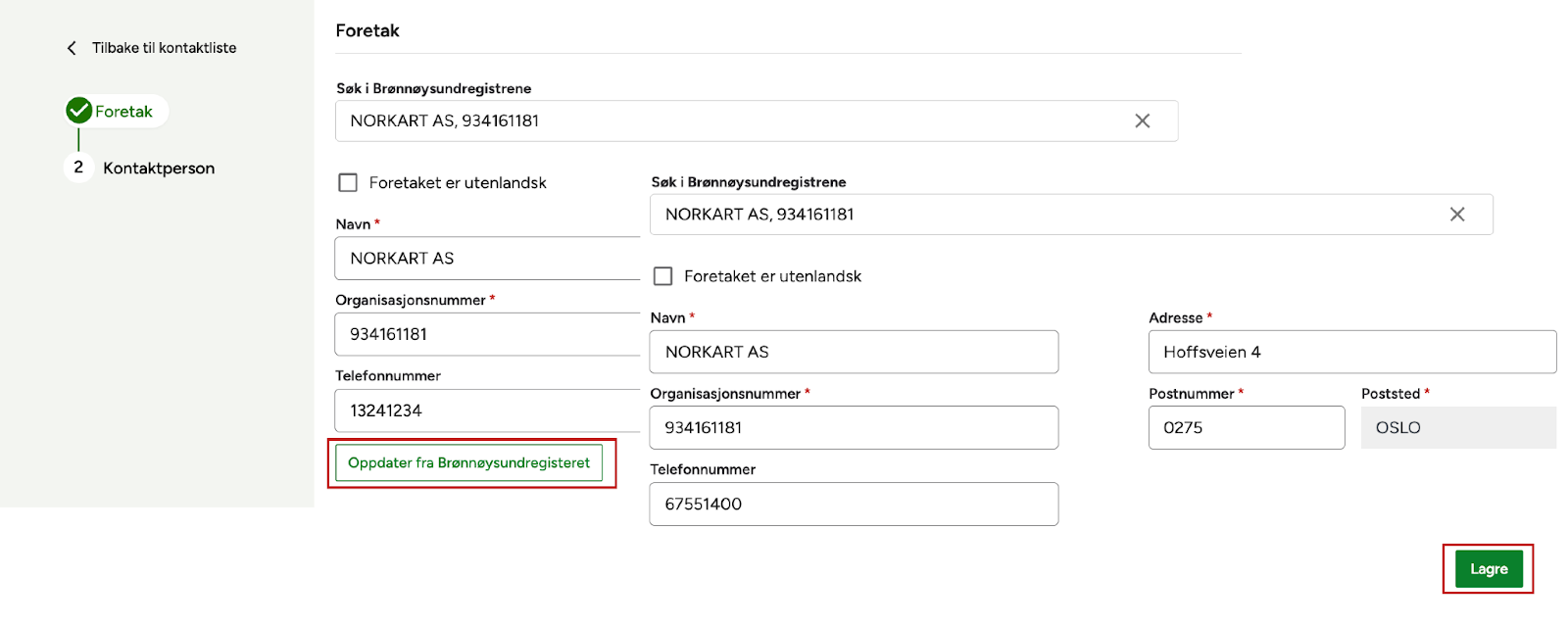The width and height of the screenshot is (1568, 627).
Task: Click the green checkmark on Foretak step
Action: click(x=79, y=111)
